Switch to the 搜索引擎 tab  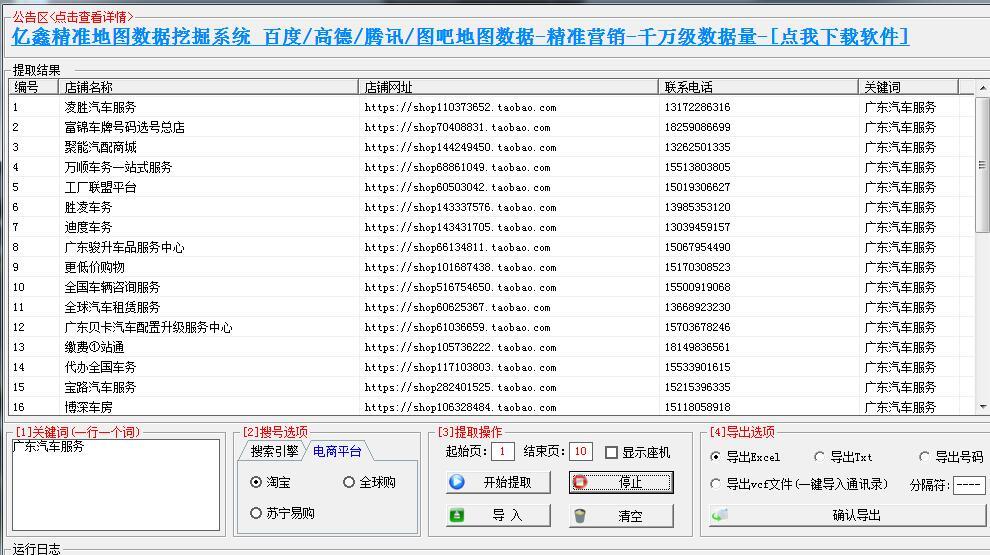coord(274,451)
